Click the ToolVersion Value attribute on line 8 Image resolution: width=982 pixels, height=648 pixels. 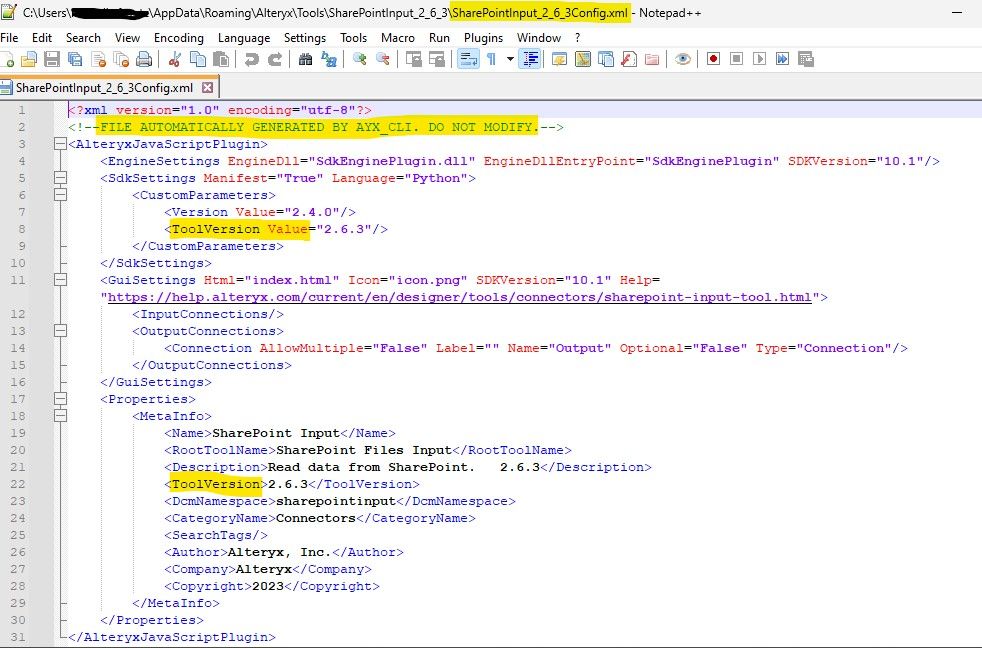tap(240, 229)
